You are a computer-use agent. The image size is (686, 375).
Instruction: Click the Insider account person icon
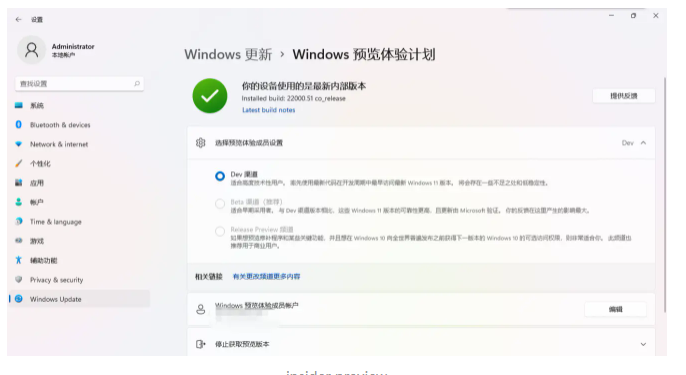pos(200,309)
